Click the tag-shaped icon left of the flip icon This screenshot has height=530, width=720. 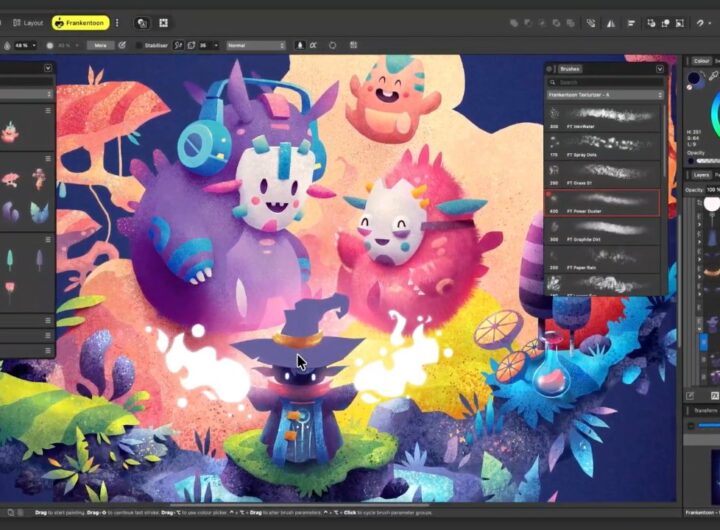(x=591, y=23)
